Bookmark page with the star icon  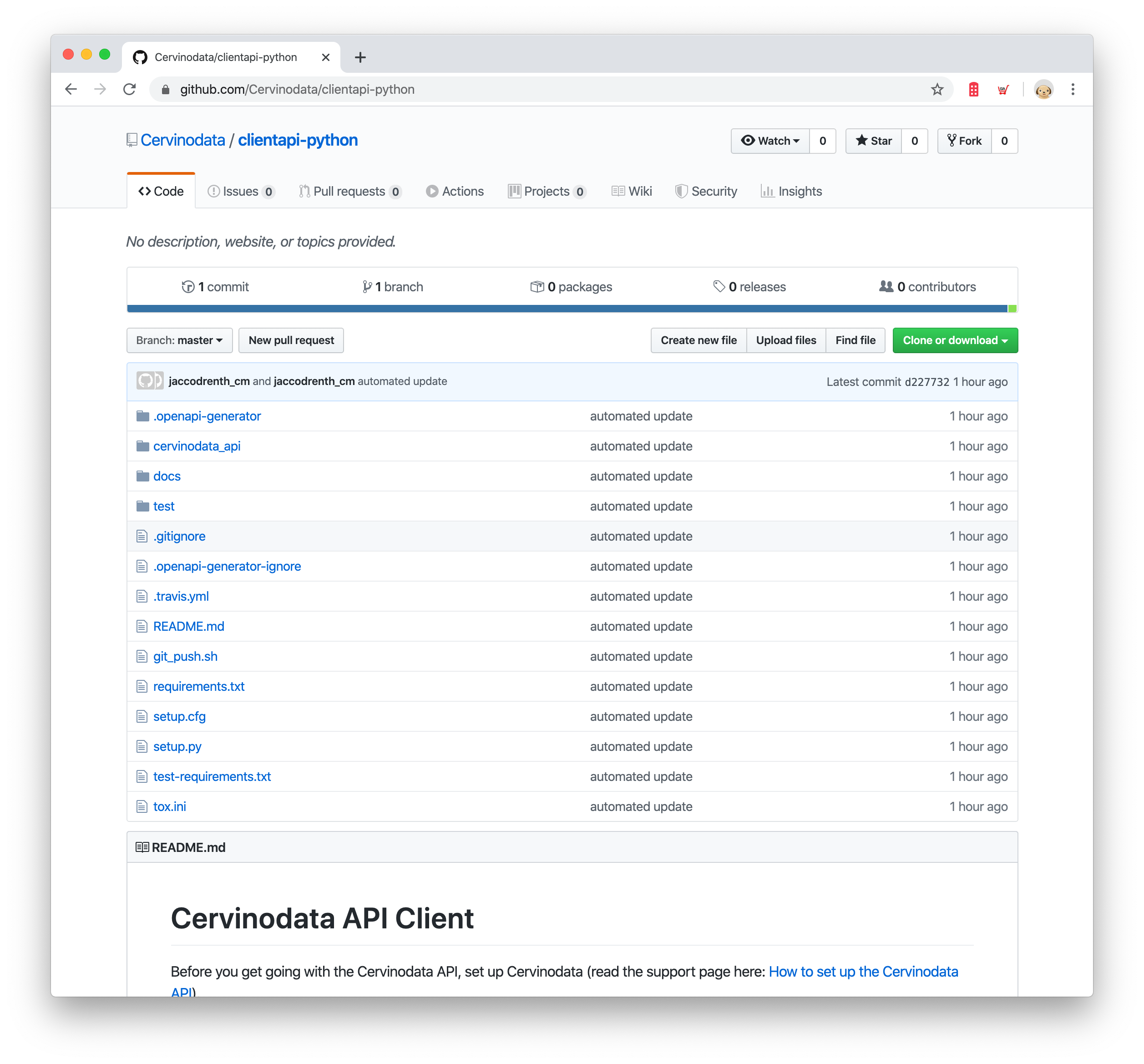point(937,89)
